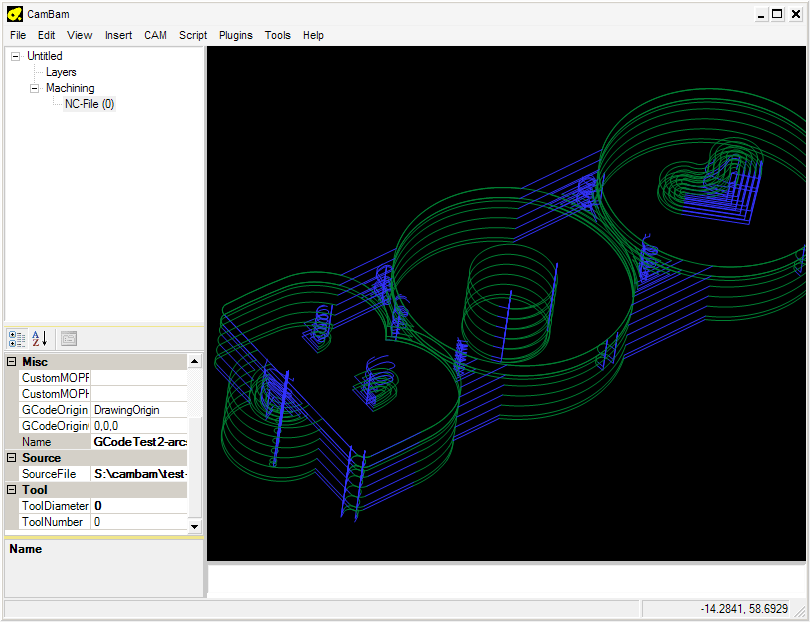810x622 pixels.
Task: Select the Layers tree item
Action: pos(61,72)
